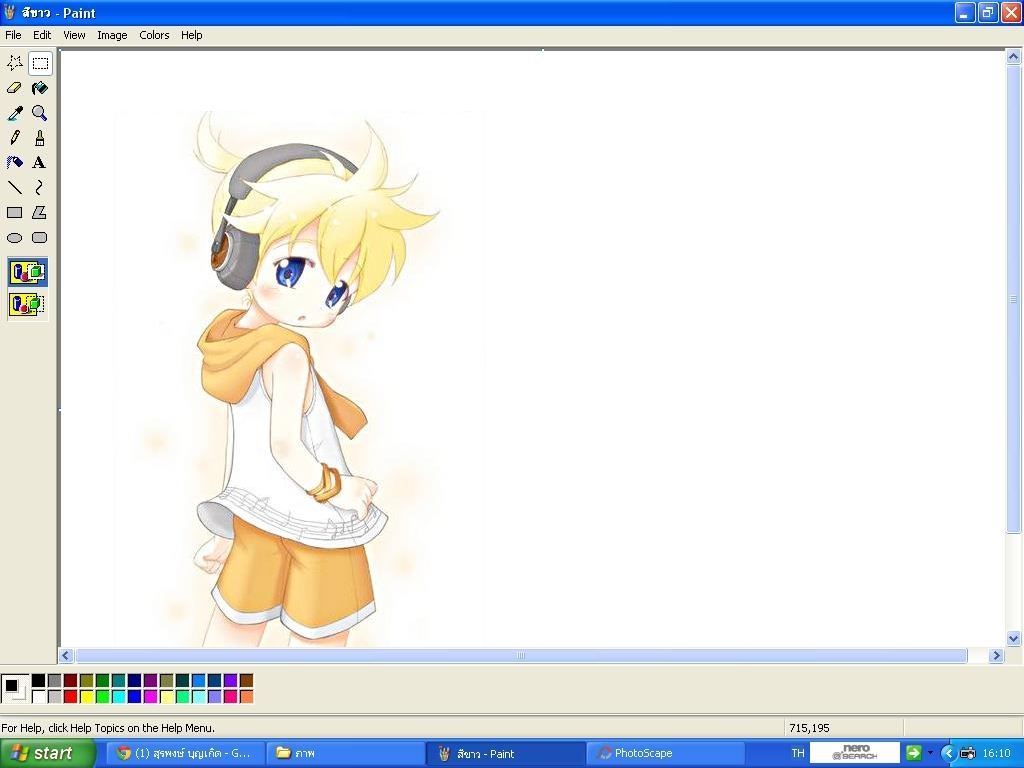Screen dimensions: 1024x768
Task: Select the Magnifier tool
Action: [40, 113]
